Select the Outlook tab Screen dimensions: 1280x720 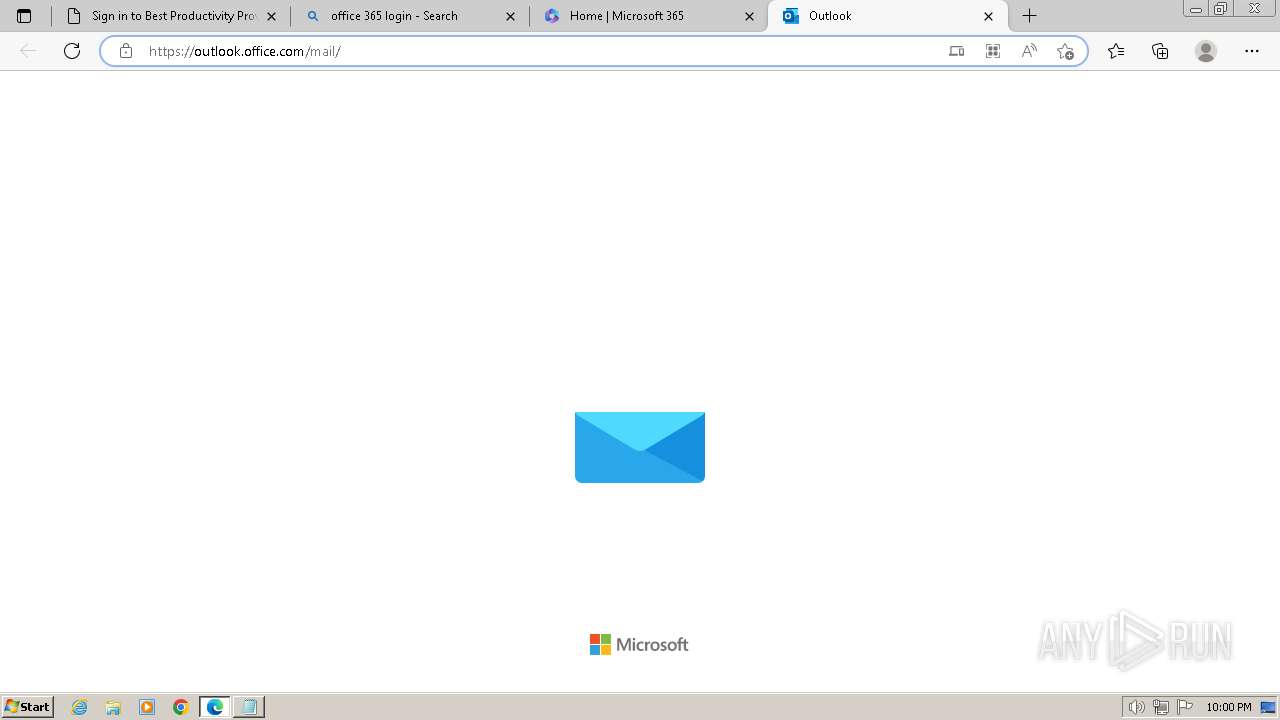[x=888, y=16]
